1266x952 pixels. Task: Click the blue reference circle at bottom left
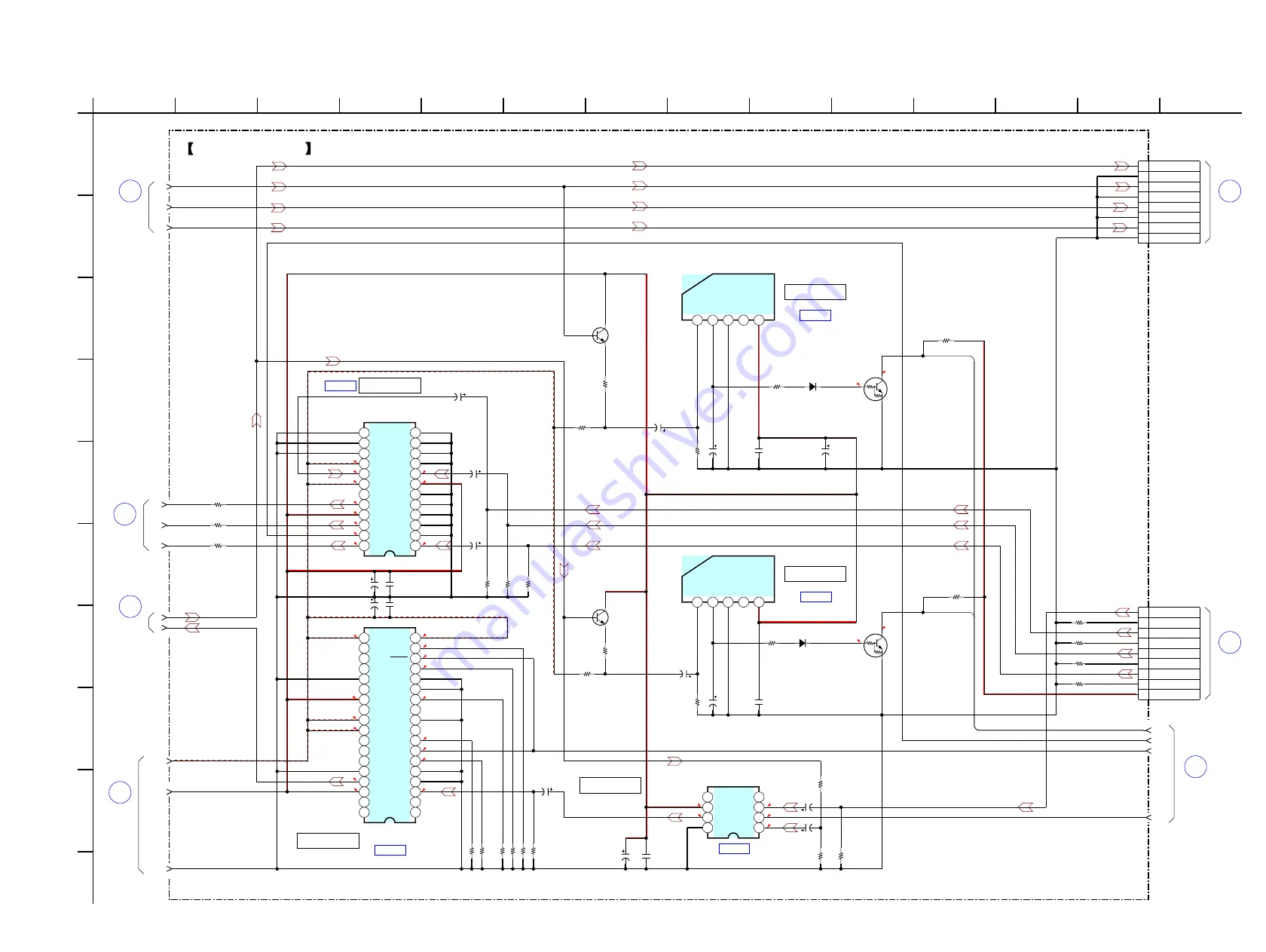click(120, 792)
